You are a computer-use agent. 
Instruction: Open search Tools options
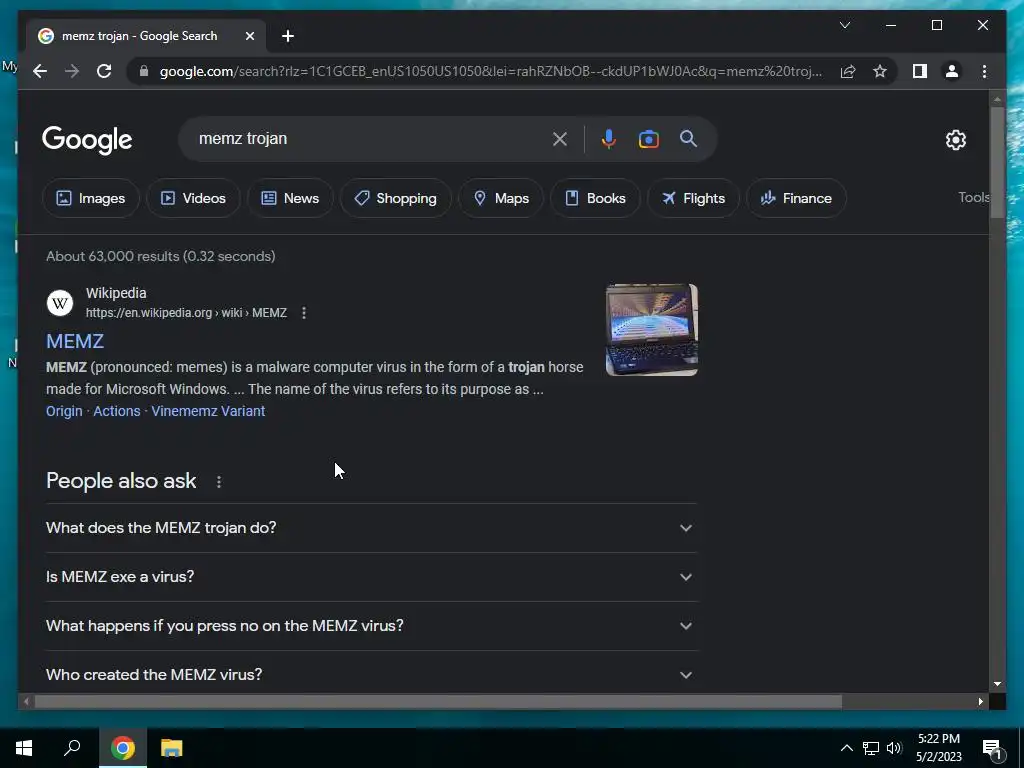pos(973,197)
